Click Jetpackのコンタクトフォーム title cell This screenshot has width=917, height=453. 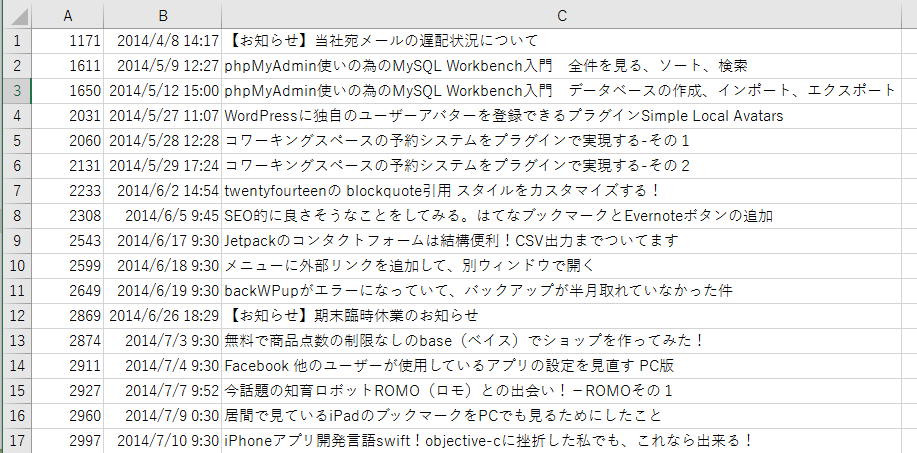[x=561, y=241]
